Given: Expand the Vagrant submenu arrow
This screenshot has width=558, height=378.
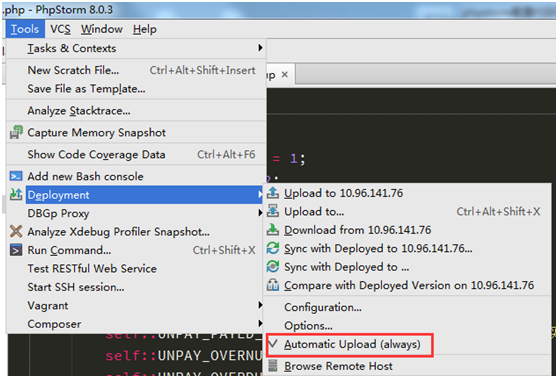Looking at the screenshot, I should click(260, 305).
